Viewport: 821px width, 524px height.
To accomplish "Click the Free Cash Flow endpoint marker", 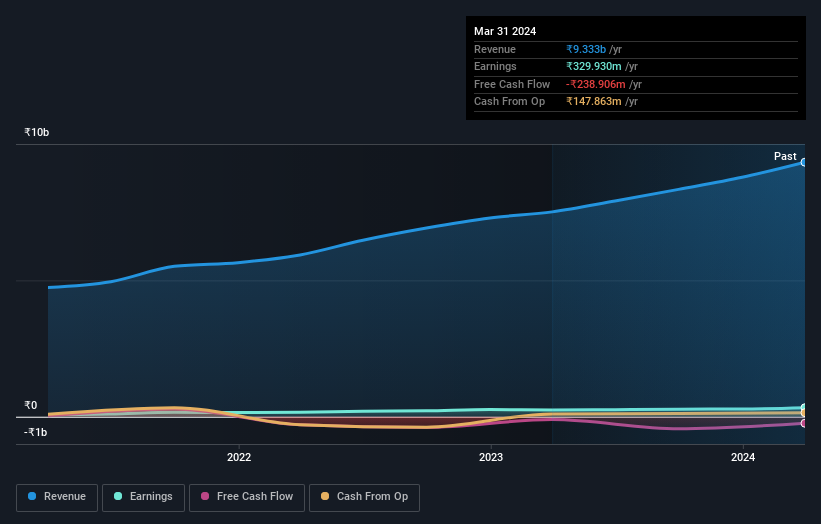I will pos(803,423).
